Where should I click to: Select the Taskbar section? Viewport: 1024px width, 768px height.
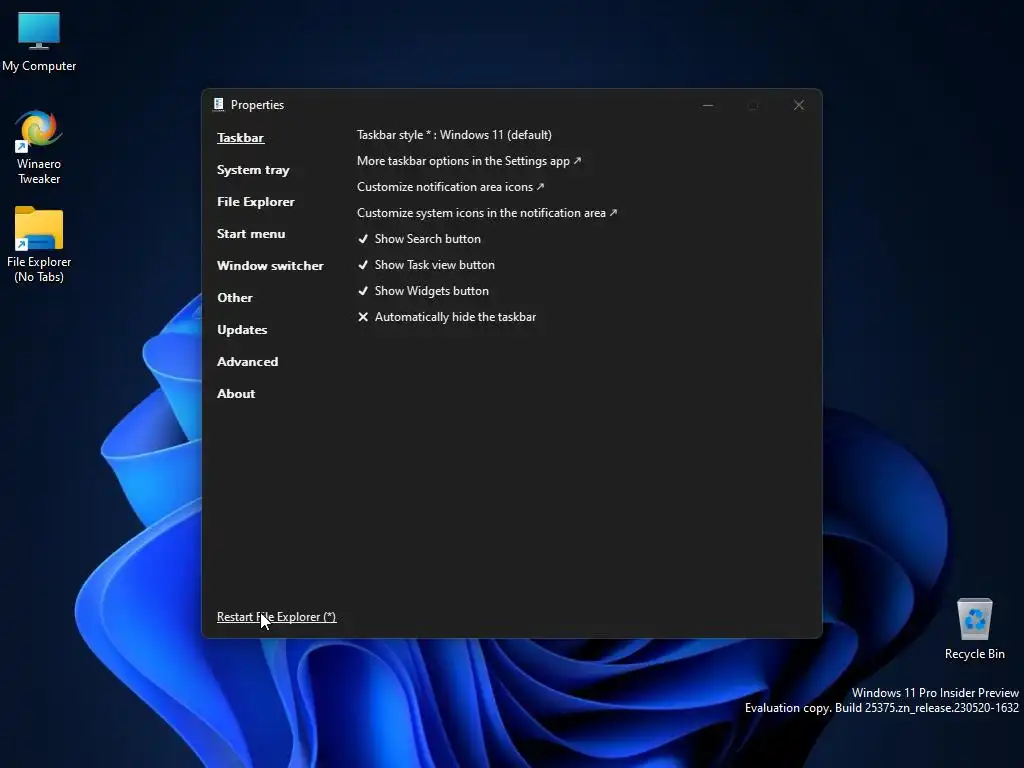coord(240,138)
